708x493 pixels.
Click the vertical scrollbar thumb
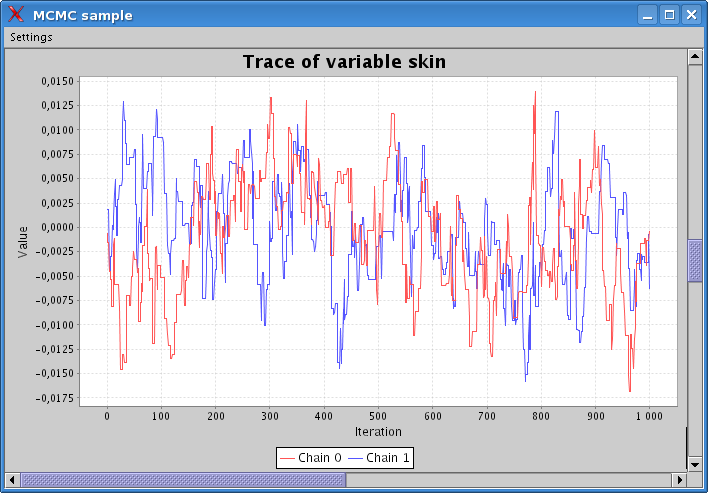click(x=694, y=261)
